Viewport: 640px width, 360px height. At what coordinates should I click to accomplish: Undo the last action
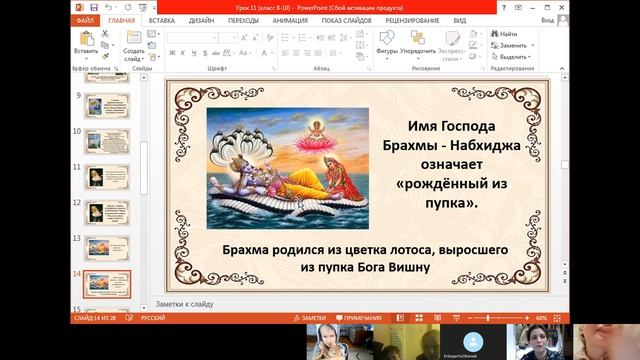click(x=108, y=7)
